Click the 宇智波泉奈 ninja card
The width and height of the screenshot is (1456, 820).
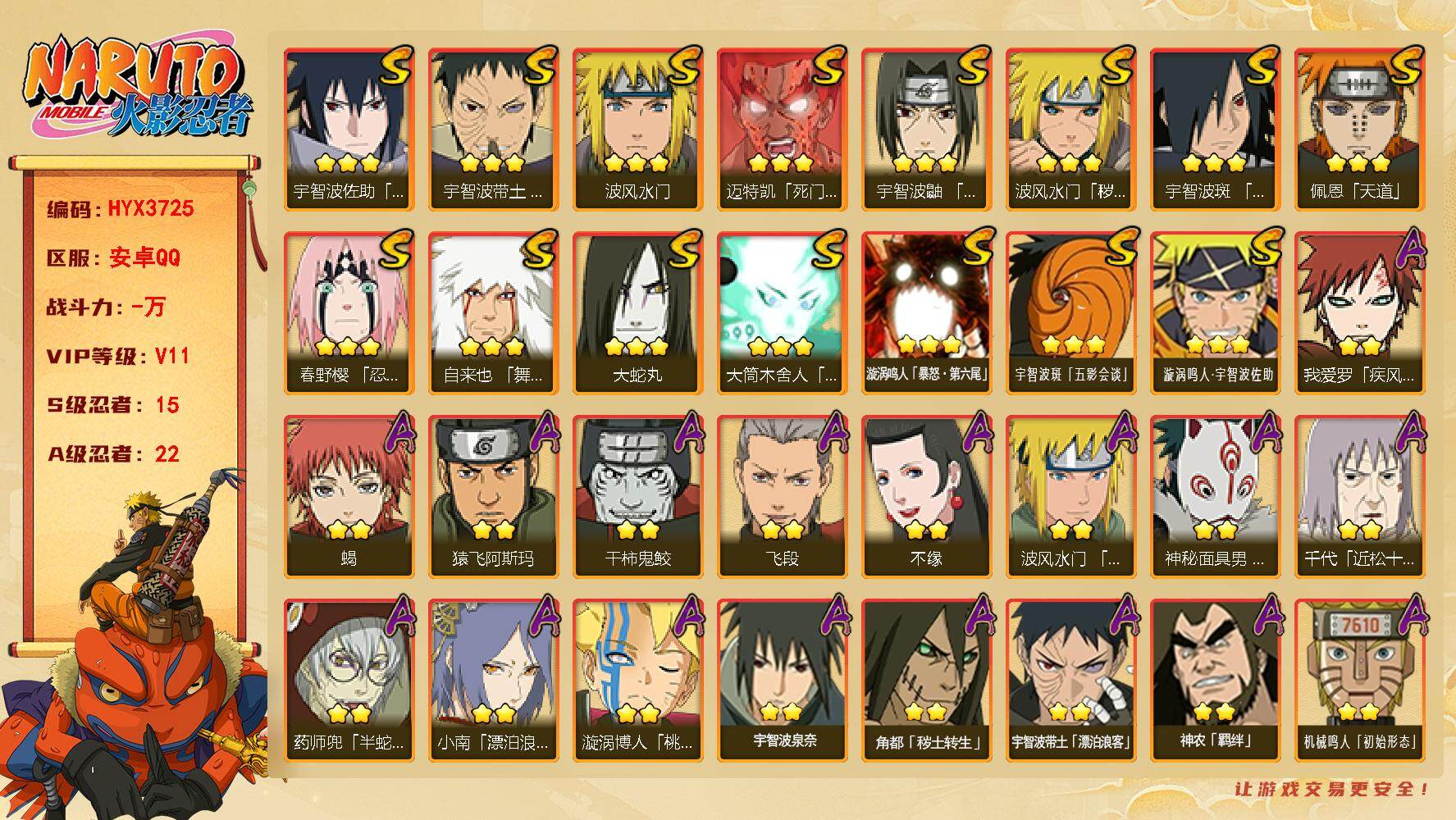781,680
